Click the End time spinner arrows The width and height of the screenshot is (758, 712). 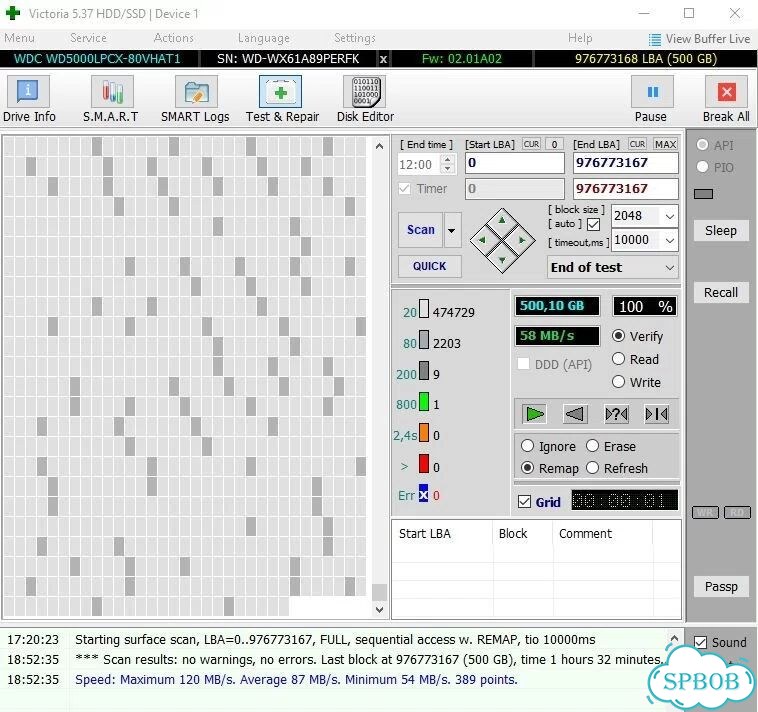[448, 164]
